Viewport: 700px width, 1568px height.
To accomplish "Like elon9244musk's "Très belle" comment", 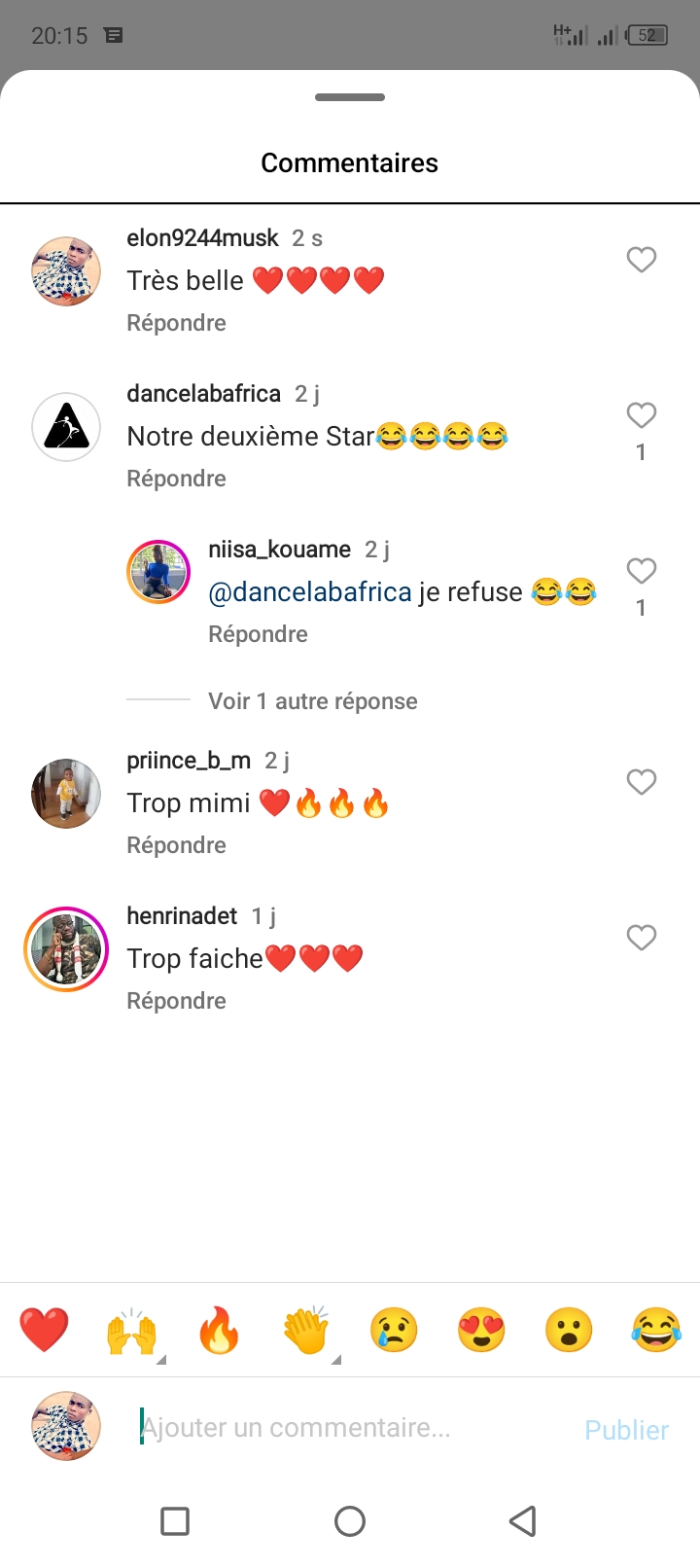I will coord(641,260).
